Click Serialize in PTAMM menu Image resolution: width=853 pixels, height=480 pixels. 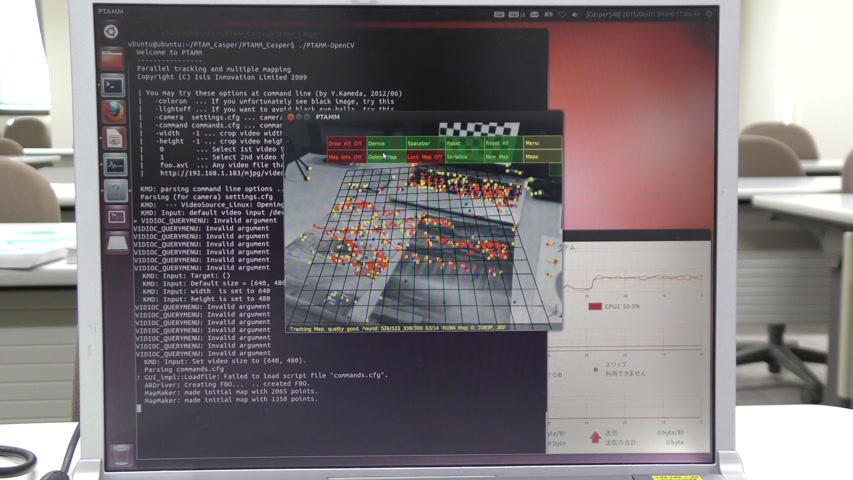(464, 157)
